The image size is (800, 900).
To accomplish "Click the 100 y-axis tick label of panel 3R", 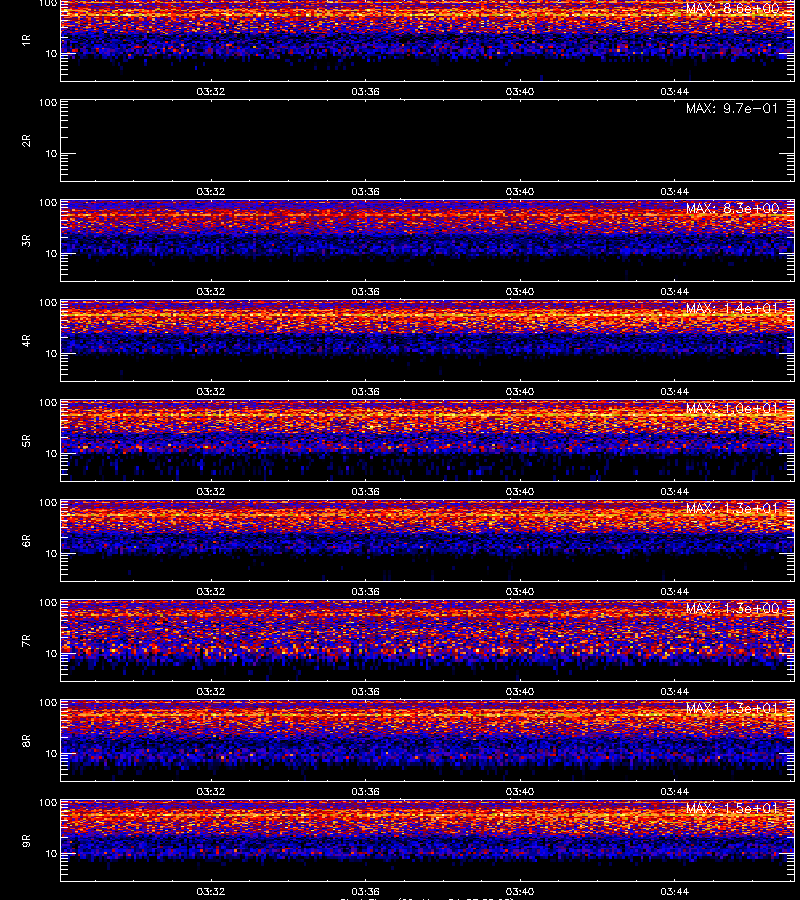I will pos(48,203).
